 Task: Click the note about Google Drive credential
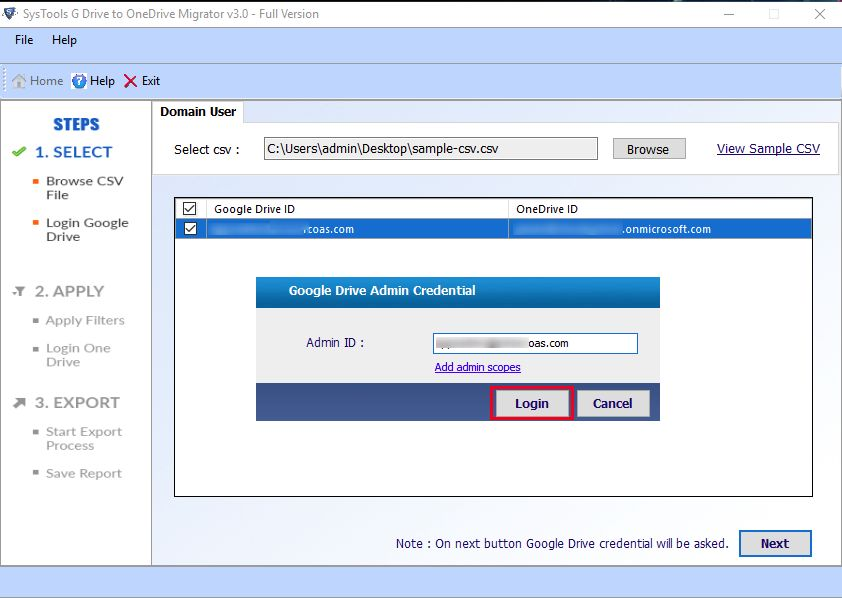click(x=562, y=544)
